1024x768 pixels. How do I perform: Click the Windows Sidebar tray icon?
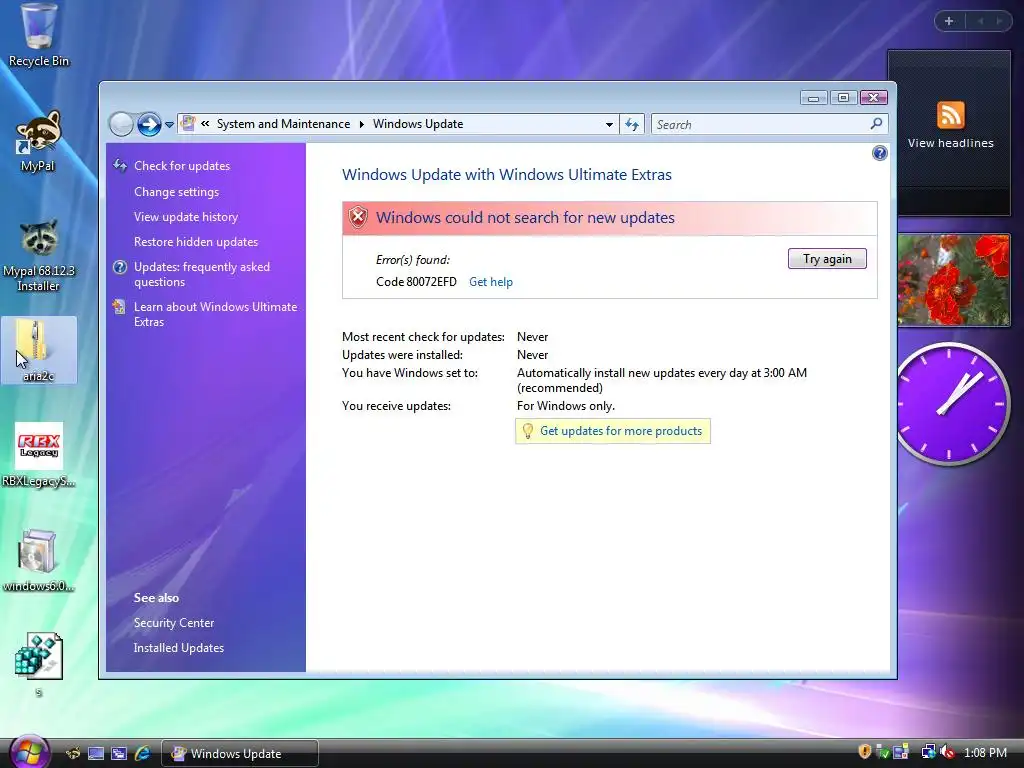pyautogui.click(x=901, y=752)
